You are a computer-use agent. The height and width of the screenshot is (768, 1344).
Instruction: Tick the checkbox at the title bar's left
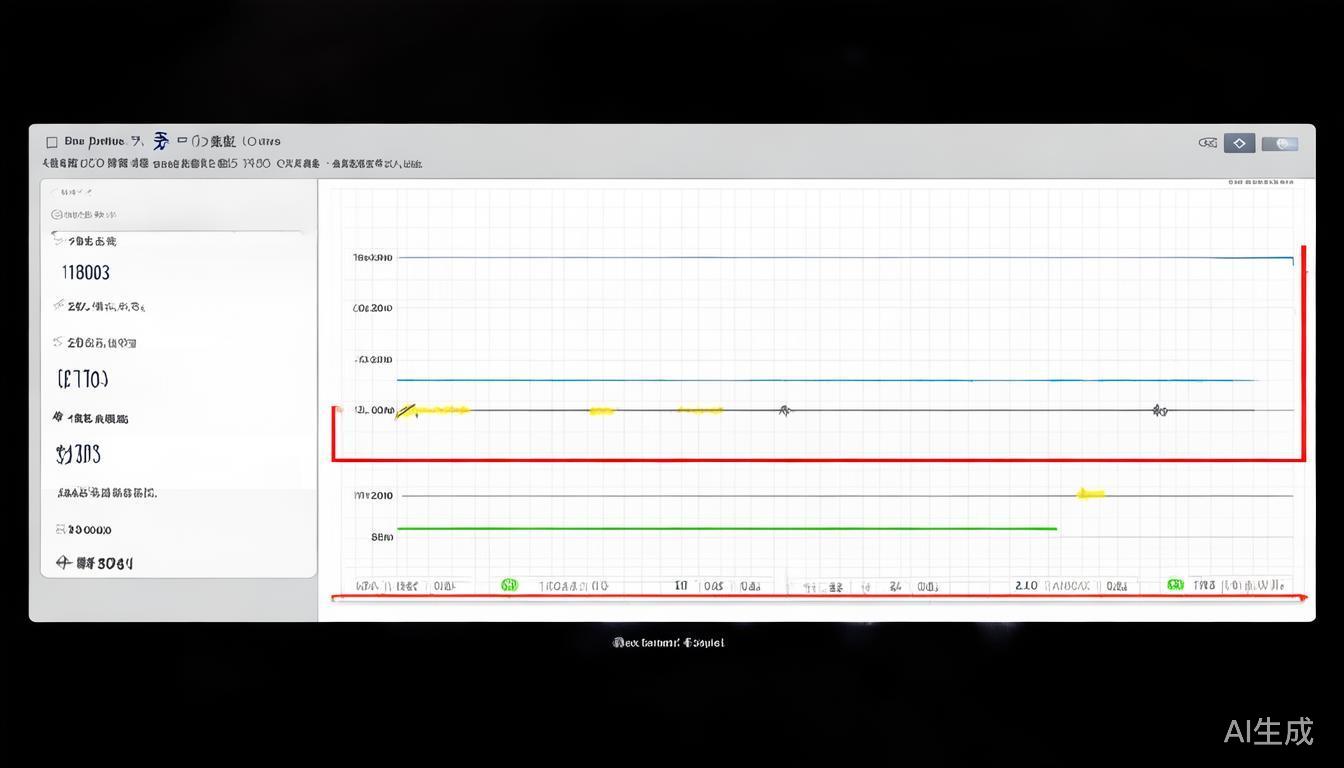click(52, 142)
